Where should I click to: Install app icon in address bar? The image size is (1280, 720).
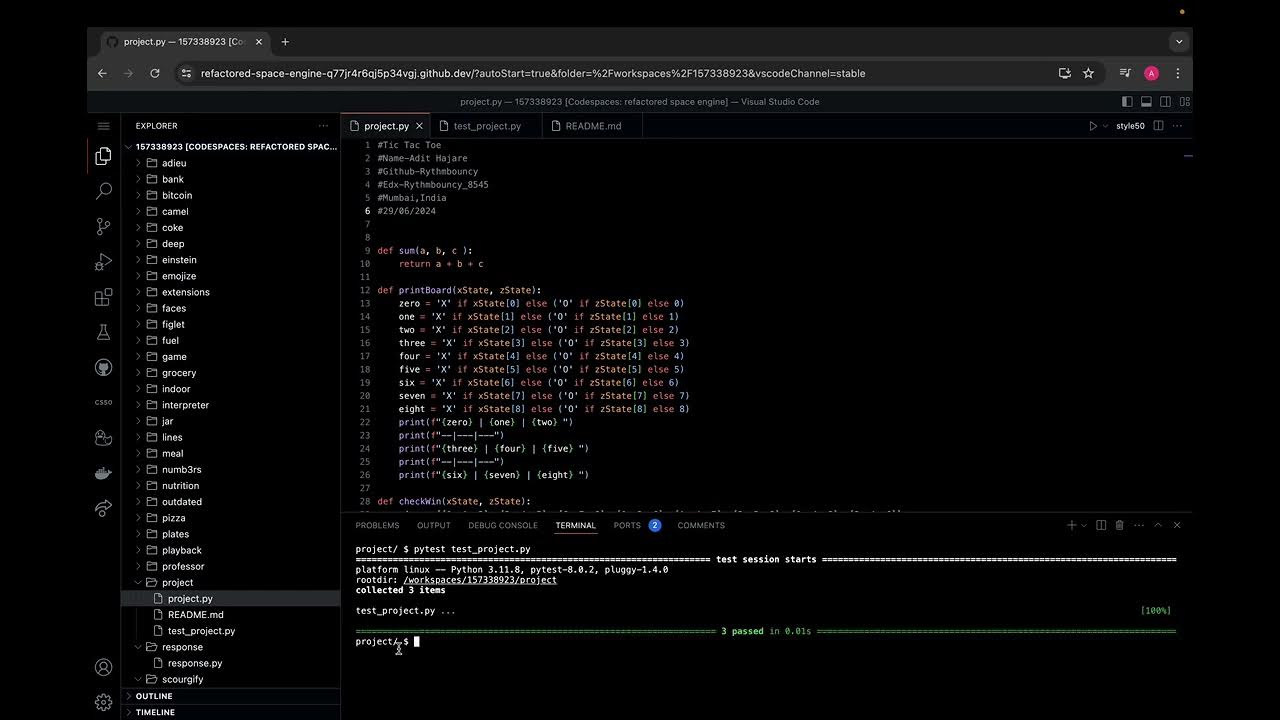(1065, 73)
